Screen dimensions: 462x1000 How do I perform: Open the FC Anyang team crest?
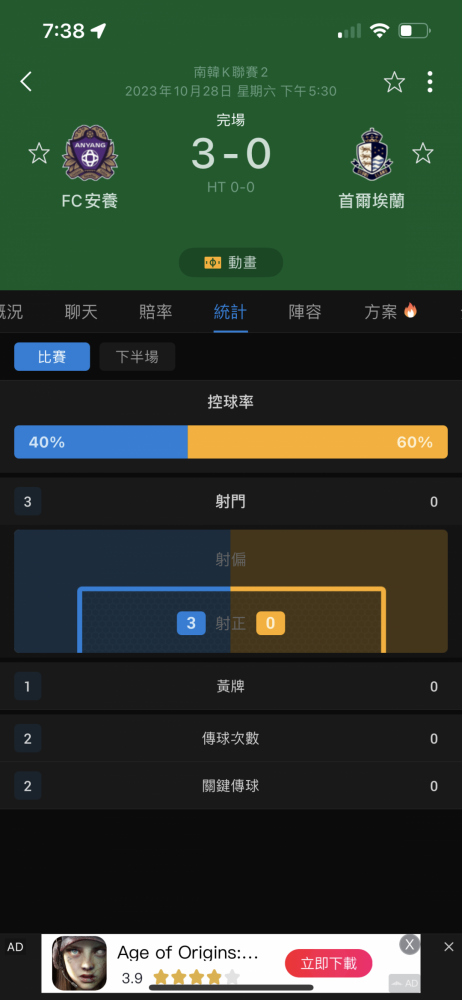click(90, 153)
